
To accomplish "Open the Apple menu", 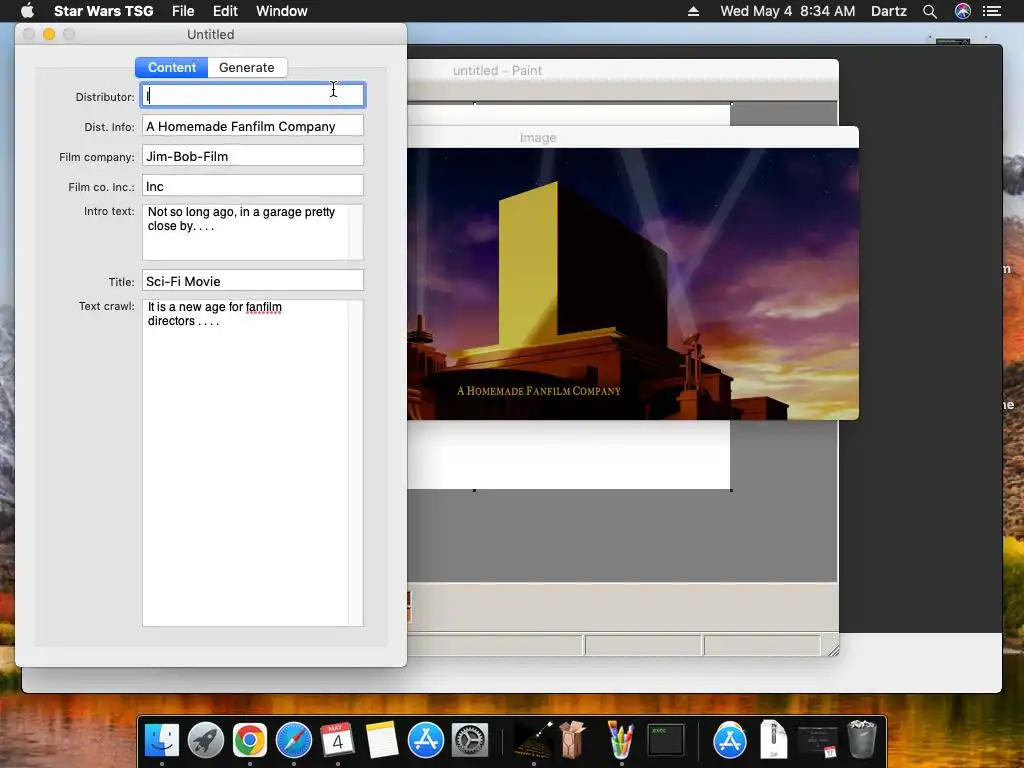I will point(27,10).
